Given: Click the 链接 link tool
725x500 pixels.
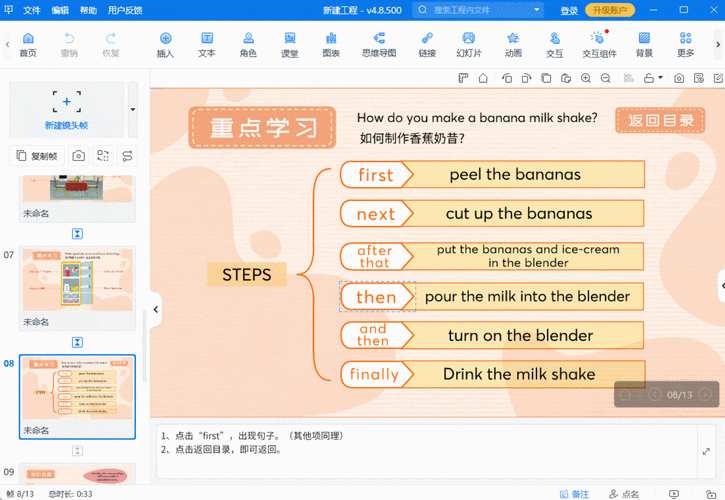Looking at the screenshot, I should pyautogui.click(x=427, y=44).
